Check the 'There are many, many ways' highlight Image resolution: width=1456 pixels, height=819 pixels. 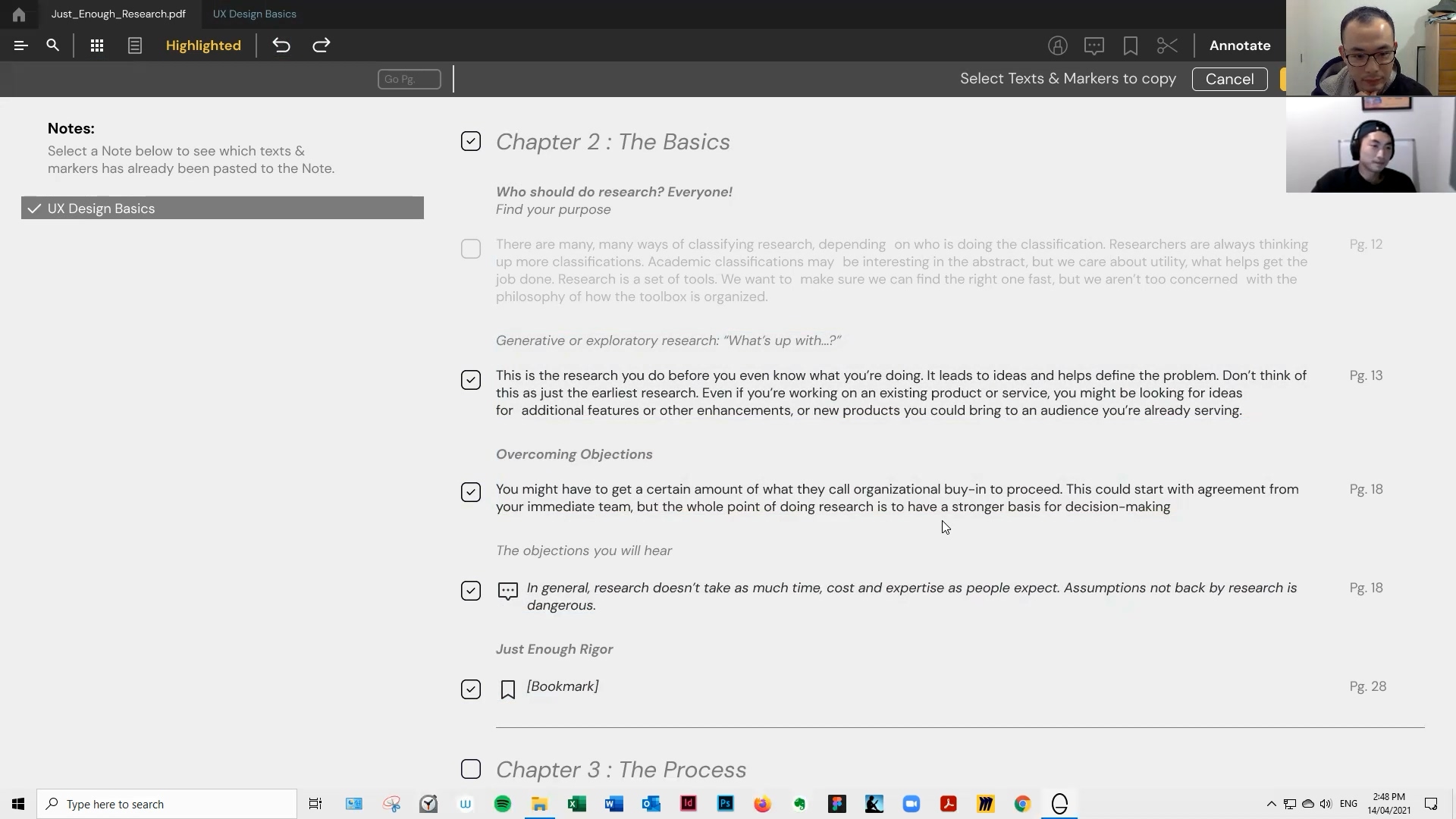tap(471, 249)
